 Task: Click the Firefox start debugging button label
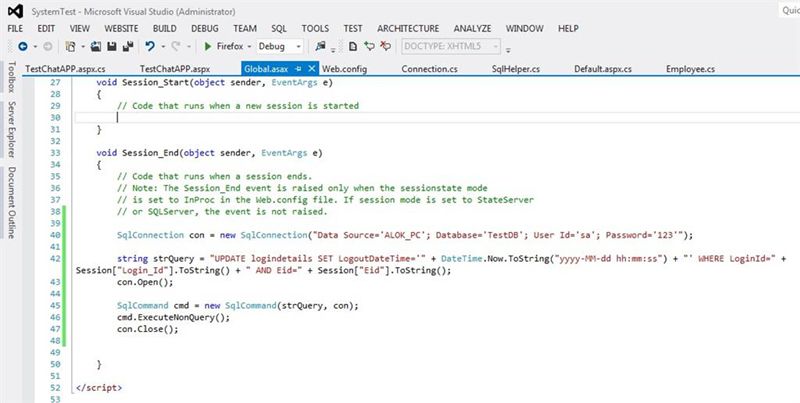click(x=230, y=46)
